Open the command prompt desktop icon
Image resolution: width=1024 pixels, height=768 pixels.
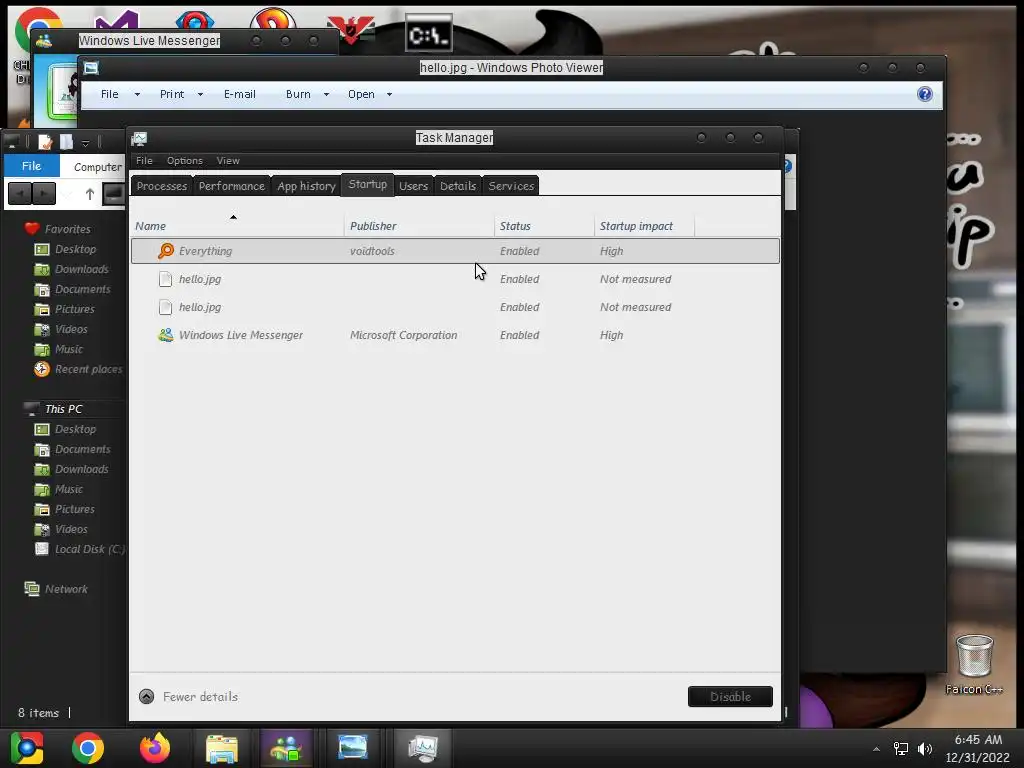428,34
